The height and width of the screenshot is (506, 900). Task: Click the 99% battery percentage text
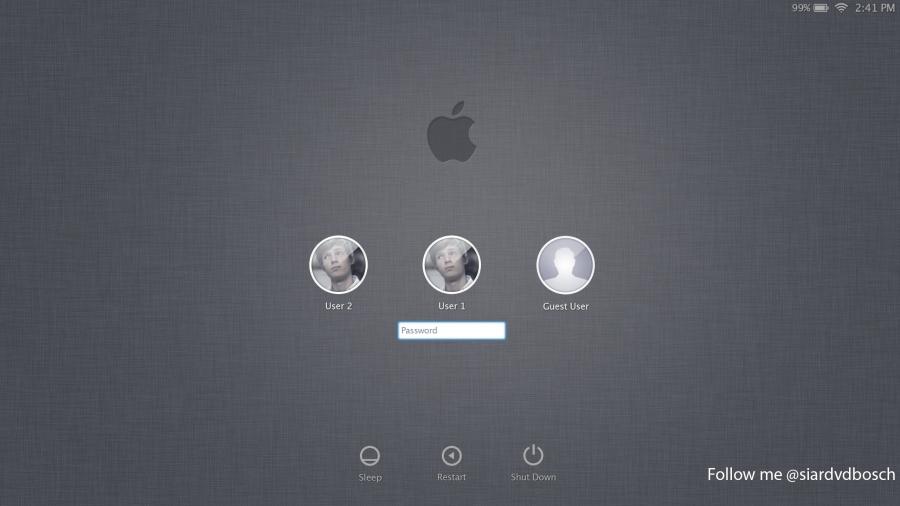(801, 8)
